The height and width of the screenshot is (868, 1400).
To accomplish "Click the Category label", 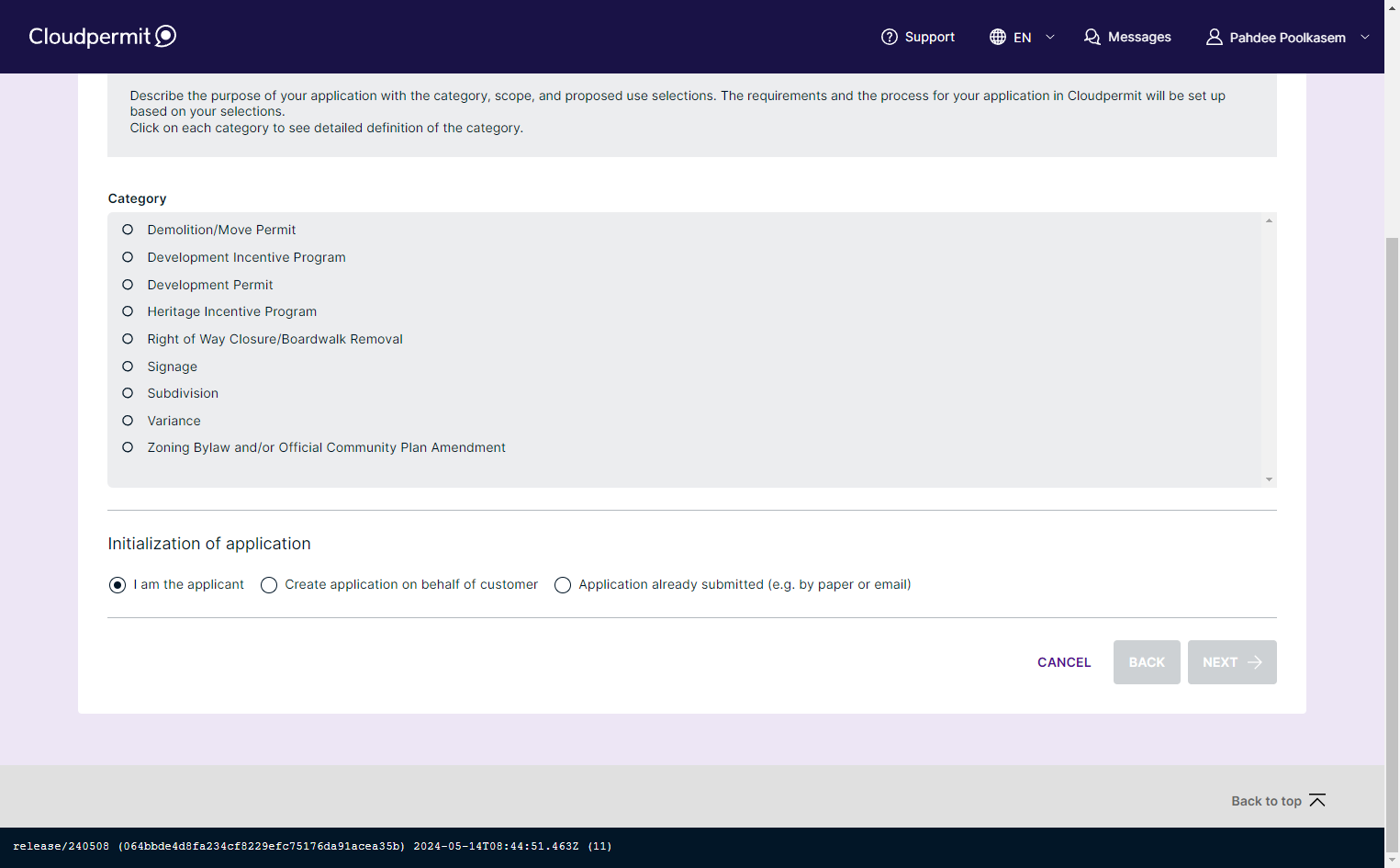I will pyautogui.click(x=137, y=198).
